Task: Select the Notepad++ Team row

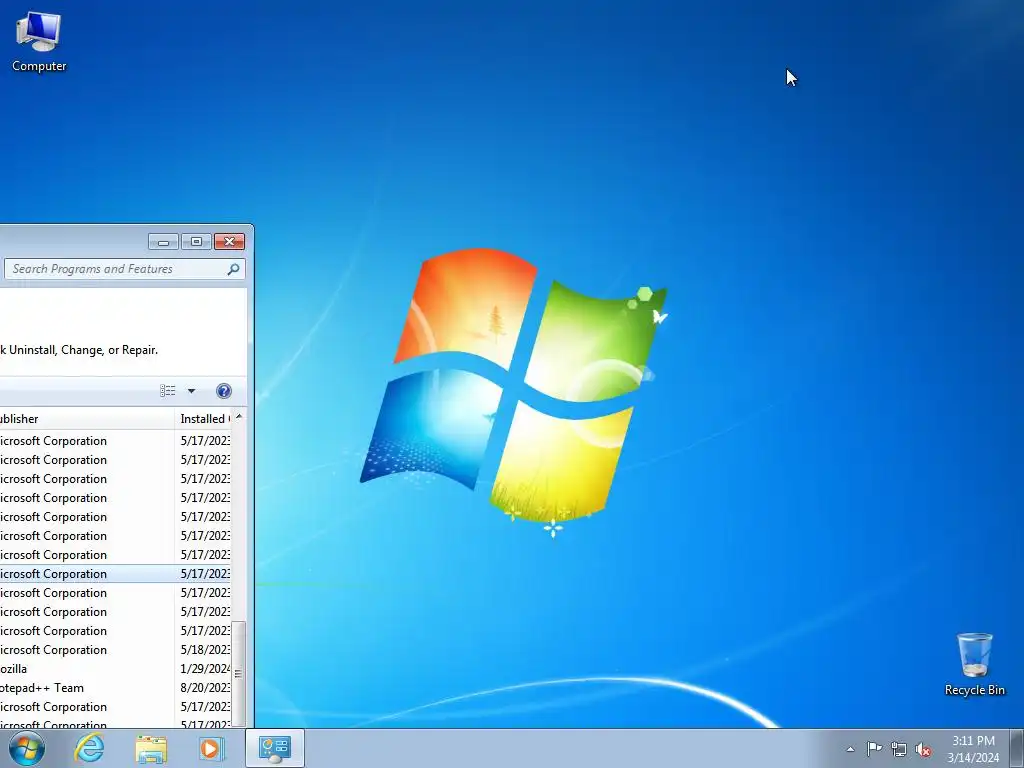Action: 115,688
